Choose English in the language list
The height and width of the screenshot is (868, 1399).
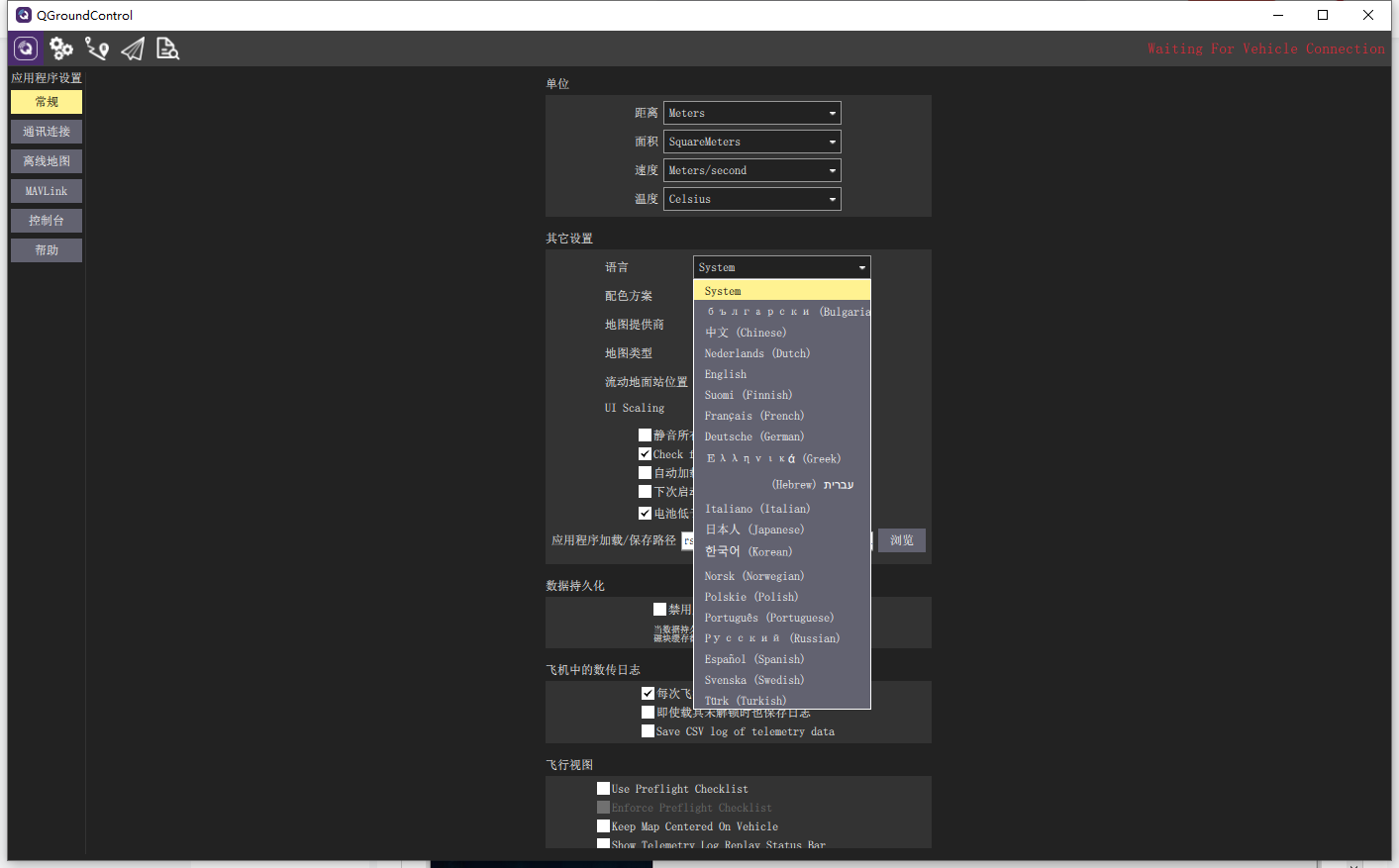(x=782, y=374)
